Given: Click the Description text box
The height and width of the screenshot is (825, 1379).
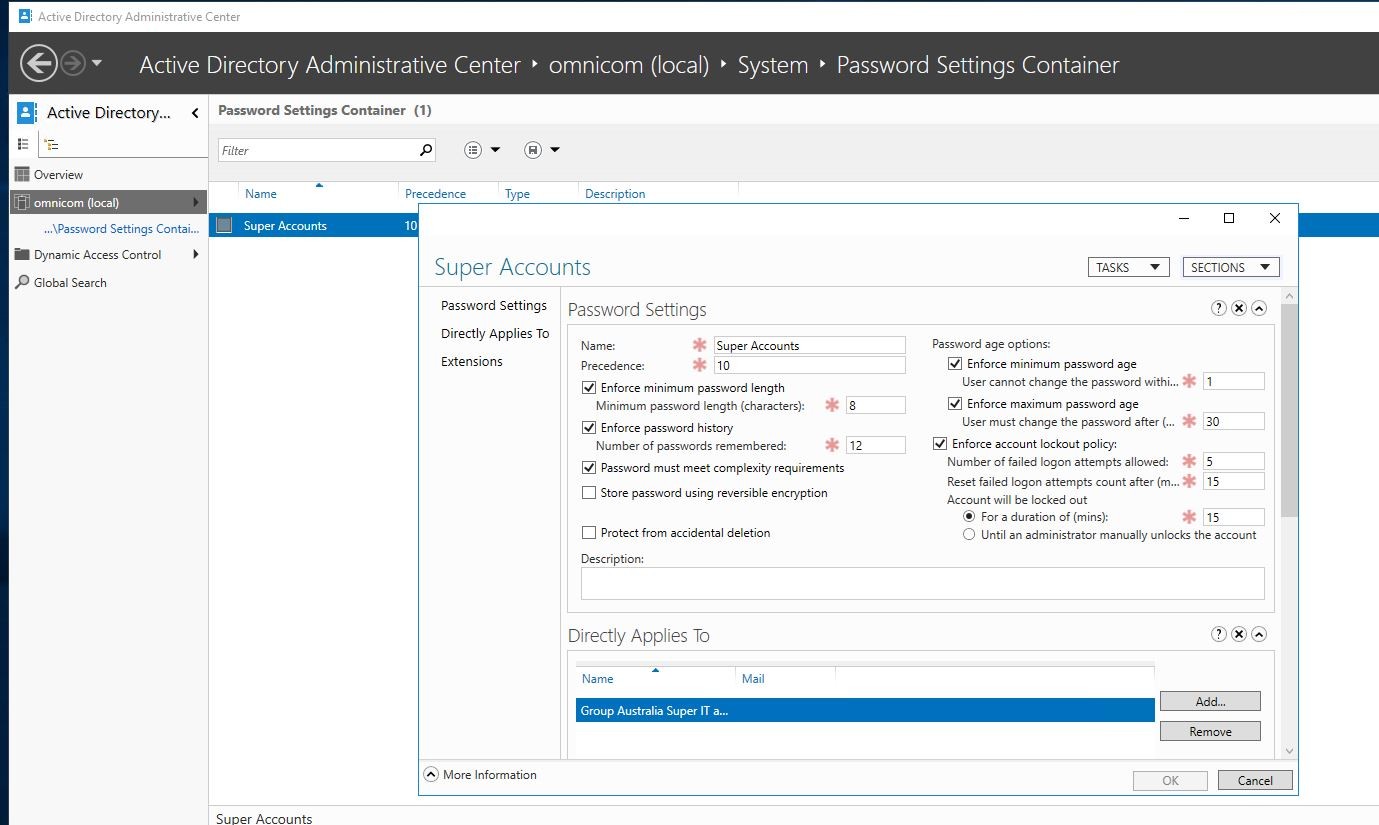Looking at the screenshot, I should (922, 583).
